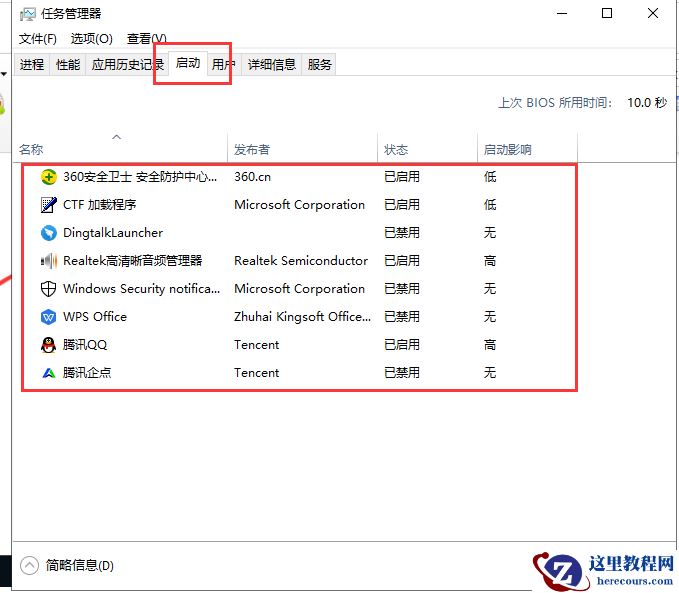Click Microsoft Corporation publisher in CTF row
679x593 pixels.
tap(299, 205)
